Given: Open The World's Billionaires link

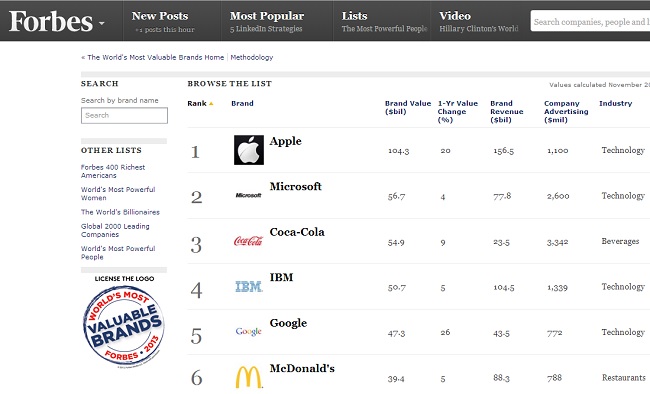Looking at the screenshot, I should click(x=120, y=212).
